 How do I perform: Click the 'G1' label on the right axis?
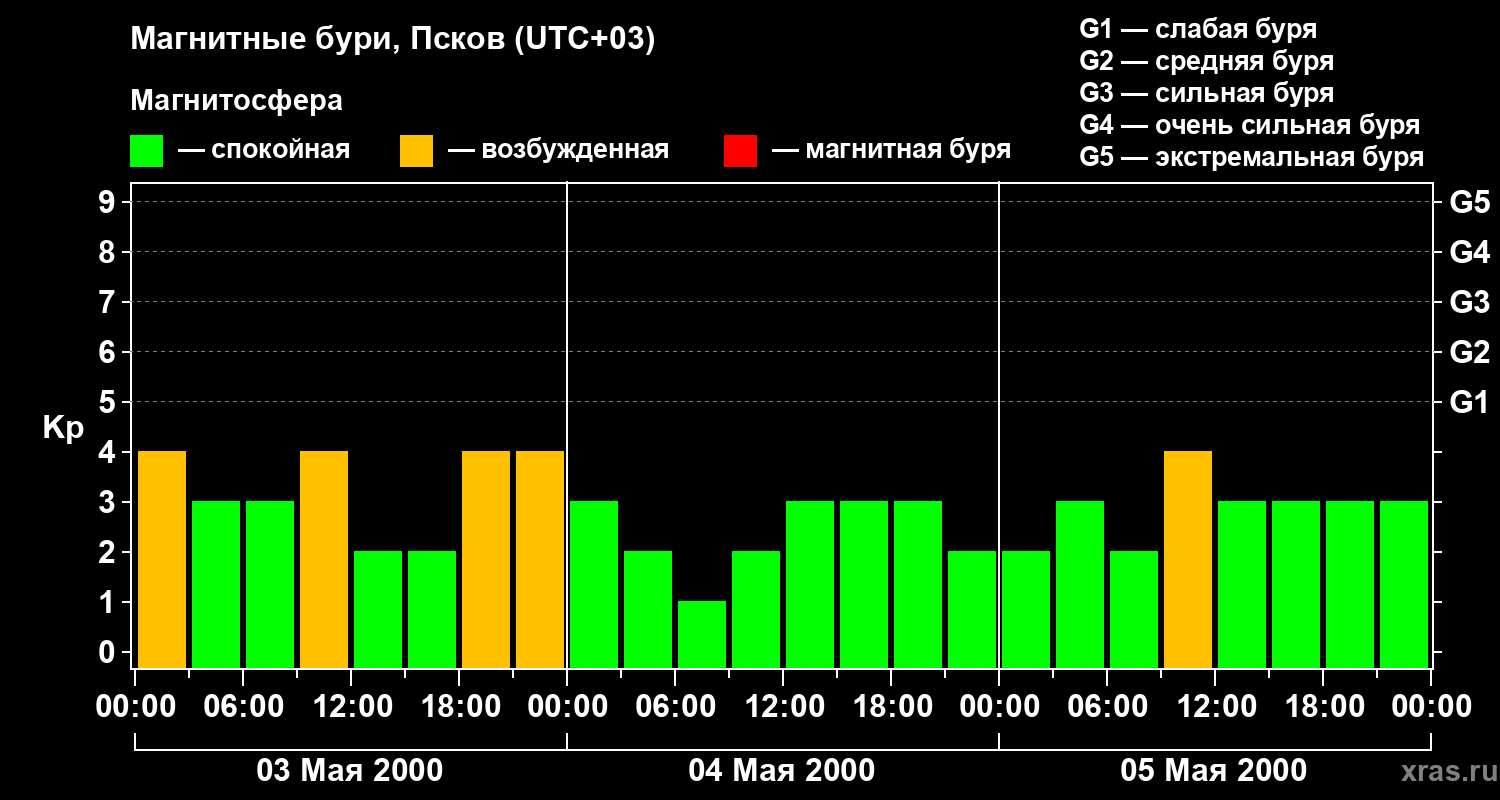click(x=1469, y=402)
